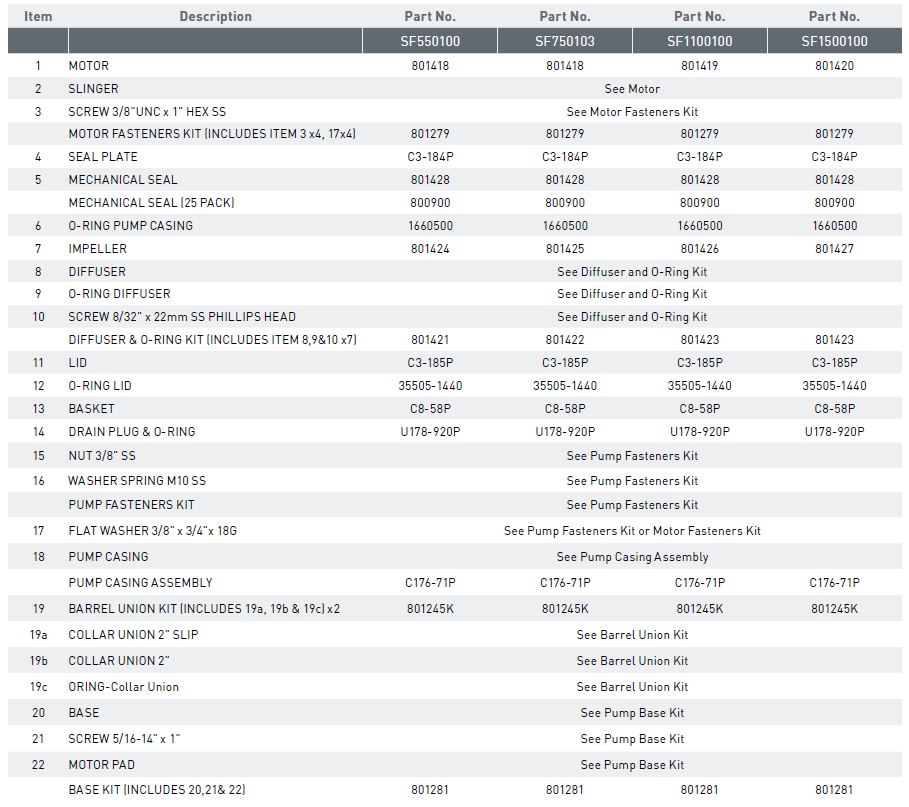Click DIFFUSER & O-RING KIT description
Viewport: 909px width, 807px height.
click(213, 340)
